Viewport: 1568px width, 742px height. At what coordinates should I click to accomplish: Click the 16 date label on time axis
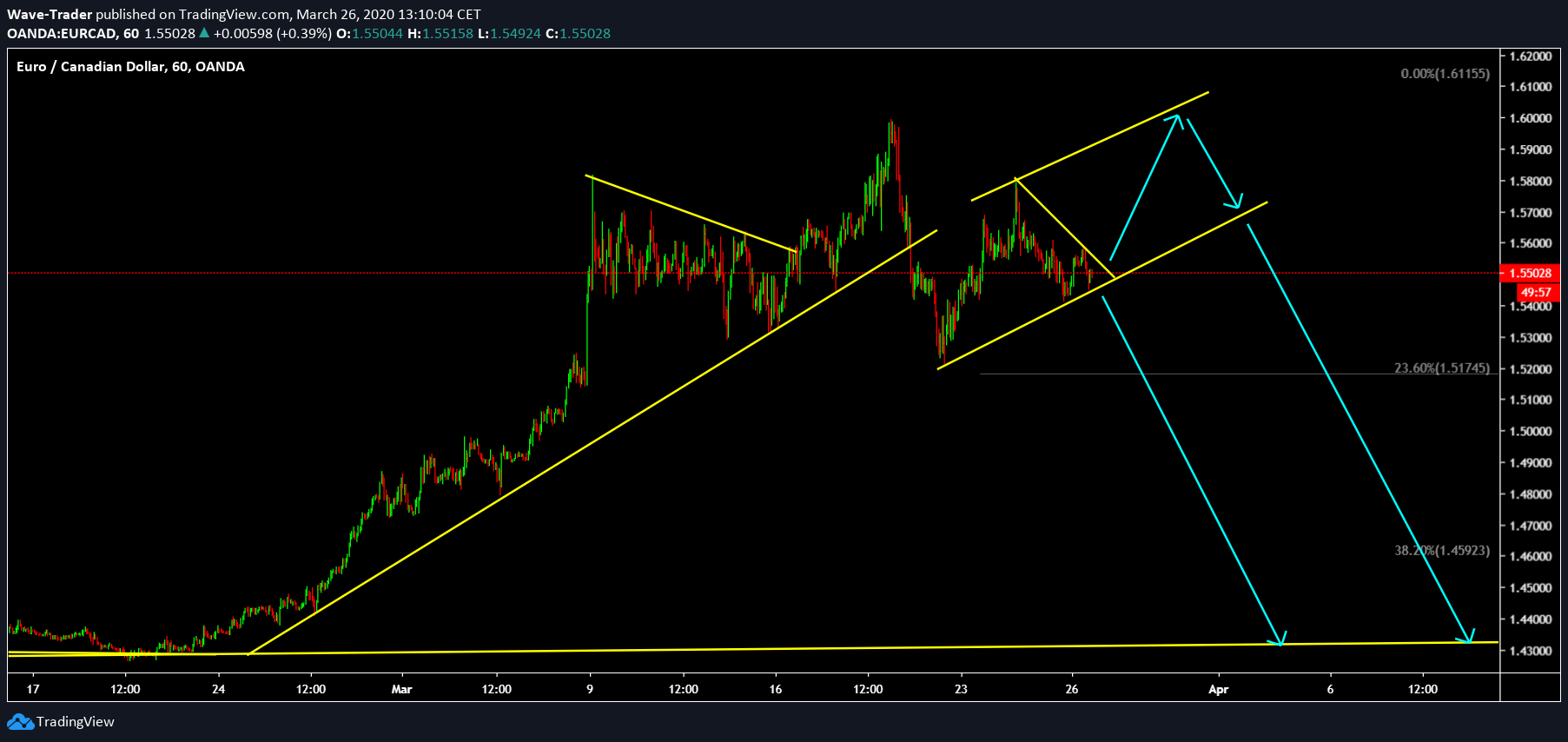[x=776, y=689]
